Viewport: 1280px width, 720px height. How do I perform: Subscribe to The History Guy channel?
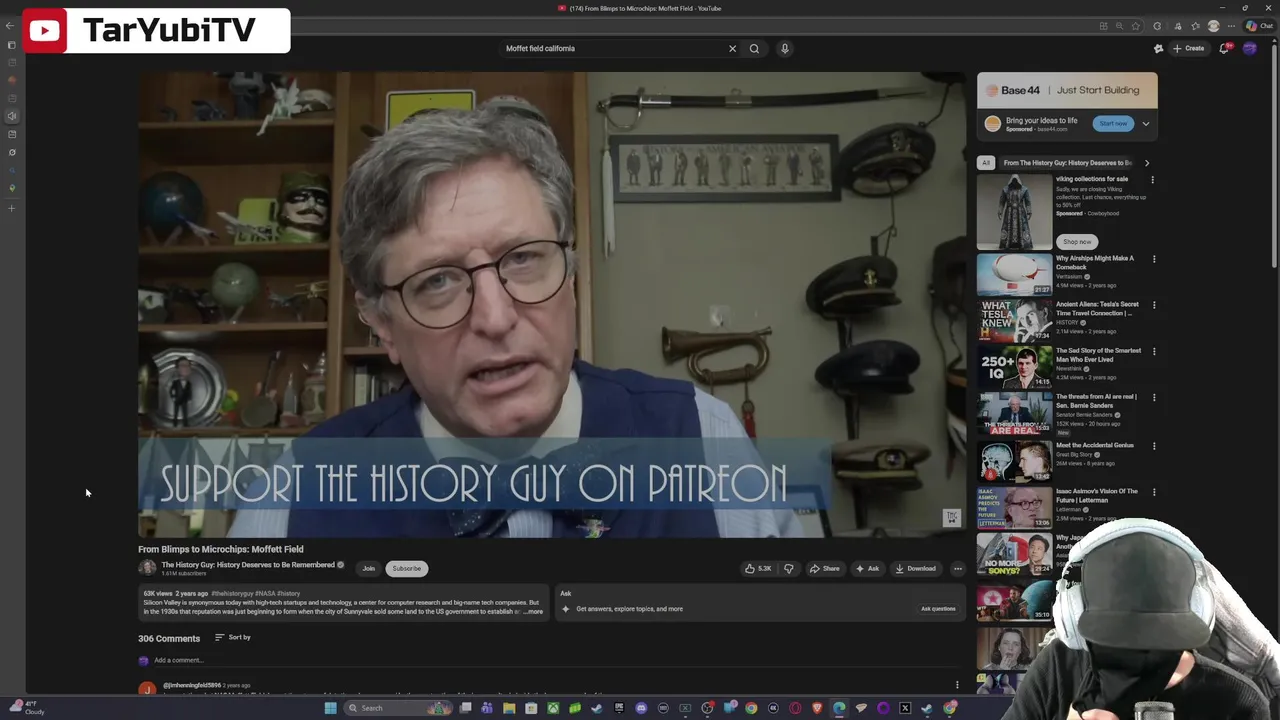(406, 568)
